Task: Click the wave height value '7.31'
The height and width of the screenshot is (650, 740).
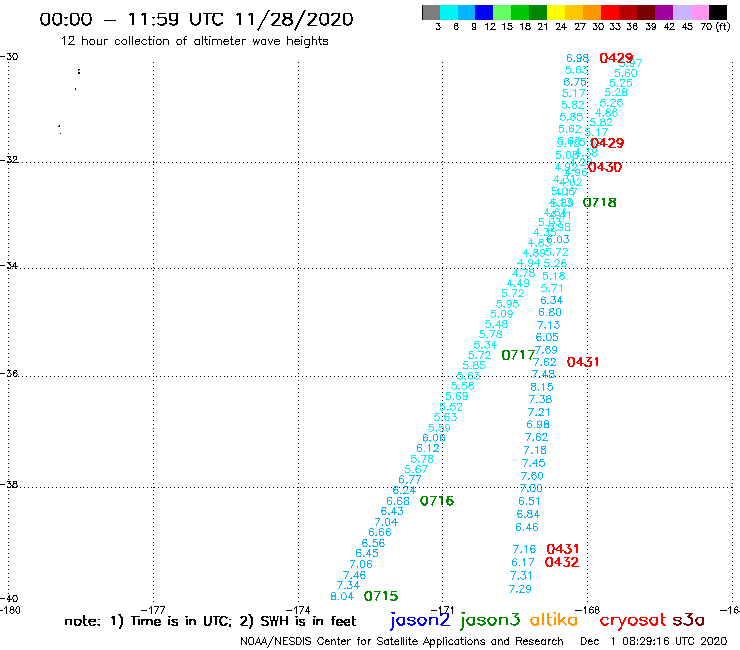Action: click(x=521, y=576)
